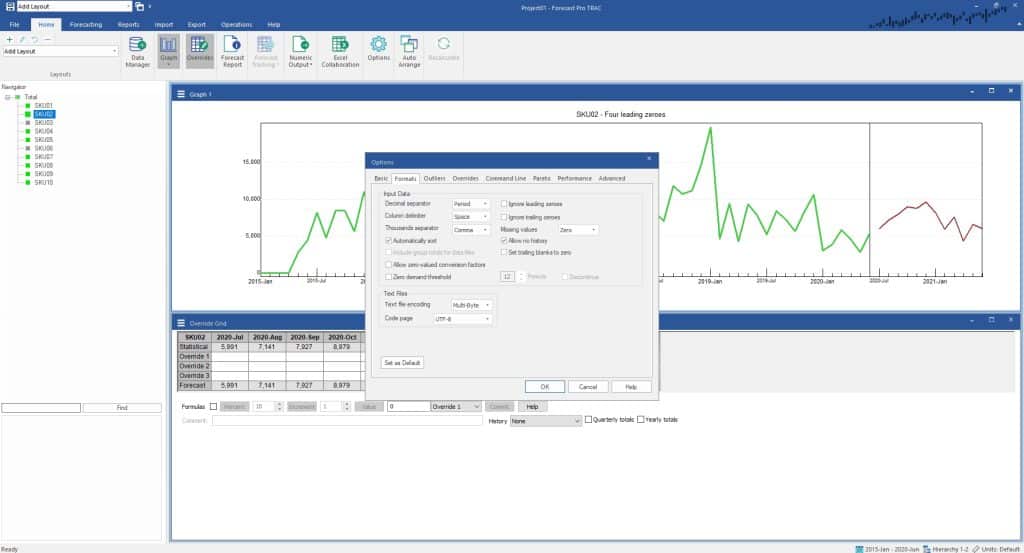Uncheck Automatically sort option
This screenshot has height=553, width=1024.
389,241
